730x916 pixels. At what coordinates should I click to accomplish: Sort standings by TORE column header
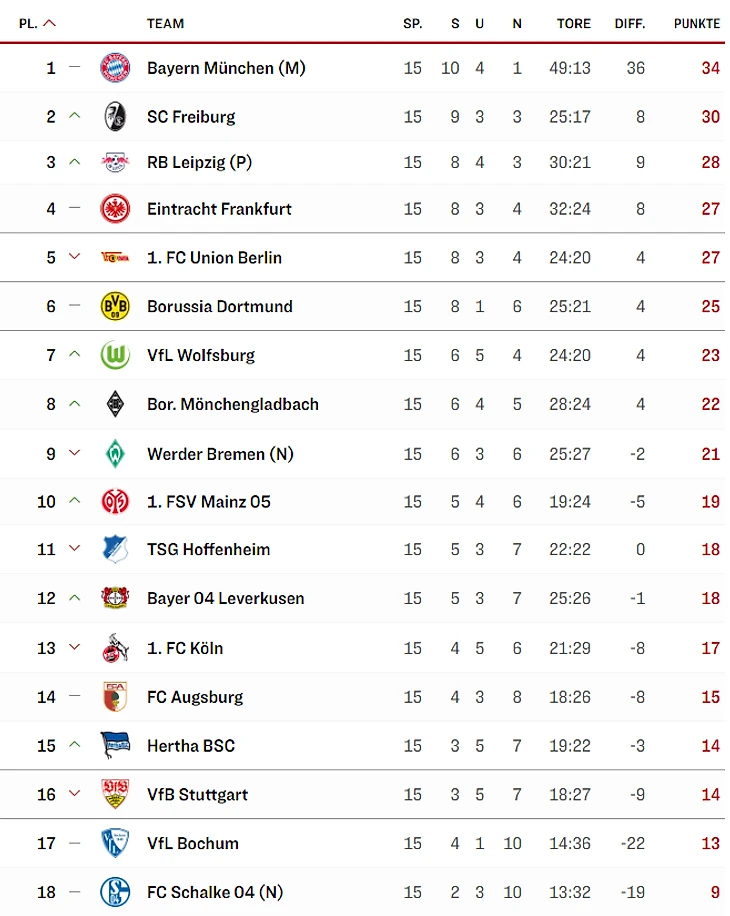tap(573, 24)
